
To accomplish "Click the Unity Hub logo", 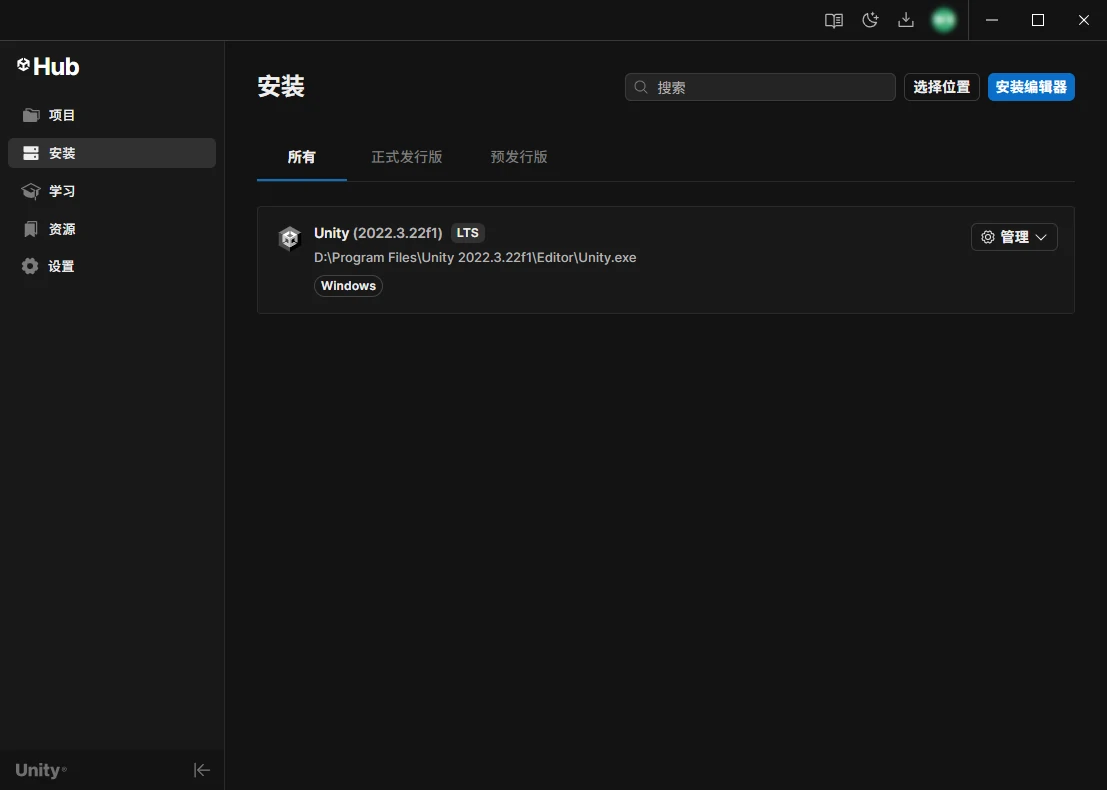I will point(48,66).
